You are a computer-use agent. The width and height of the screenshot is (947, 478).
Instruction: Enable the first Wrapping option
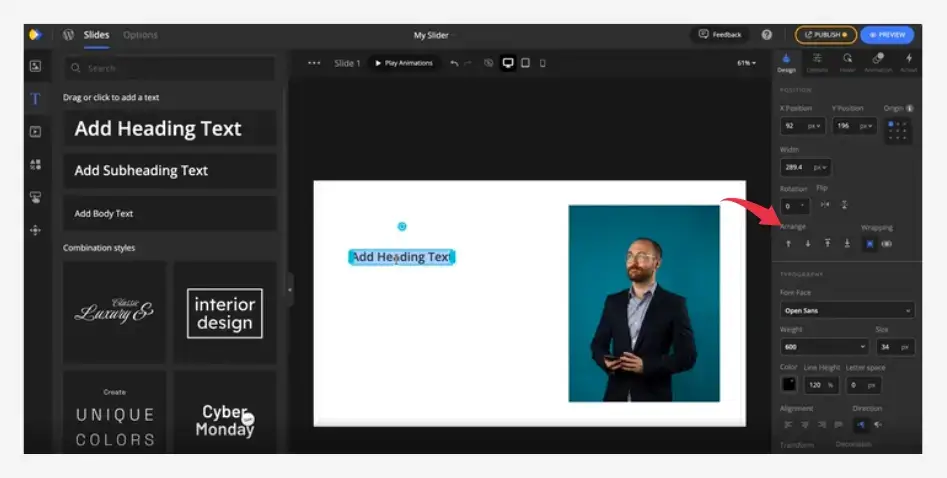click(x=868, y=243)
